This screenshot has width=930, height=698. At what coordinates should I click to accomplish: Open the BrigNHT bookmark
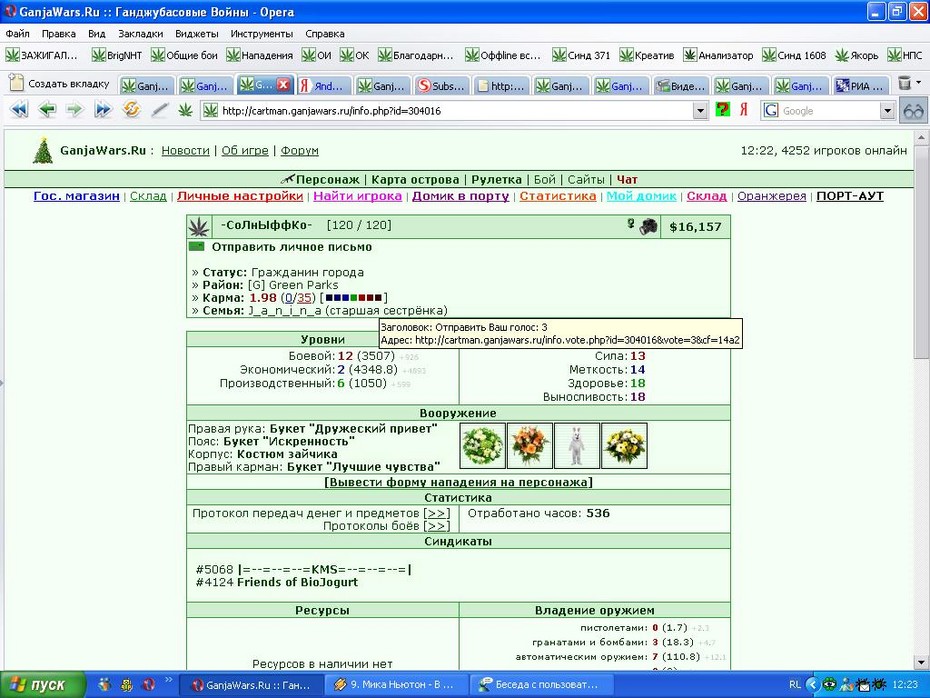tap(117, 55)
